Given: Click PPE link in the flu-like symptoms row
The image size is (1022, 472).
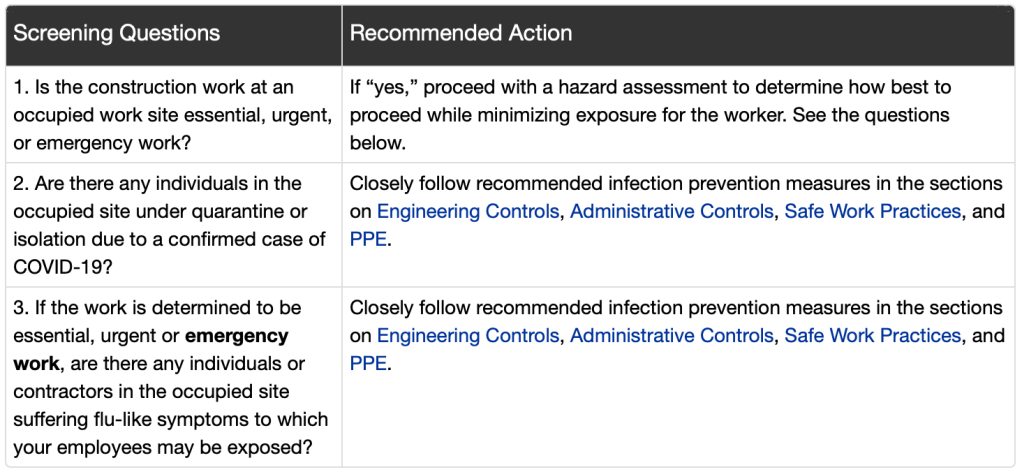Looking at the screenshot, I should [x=367, y=363].
